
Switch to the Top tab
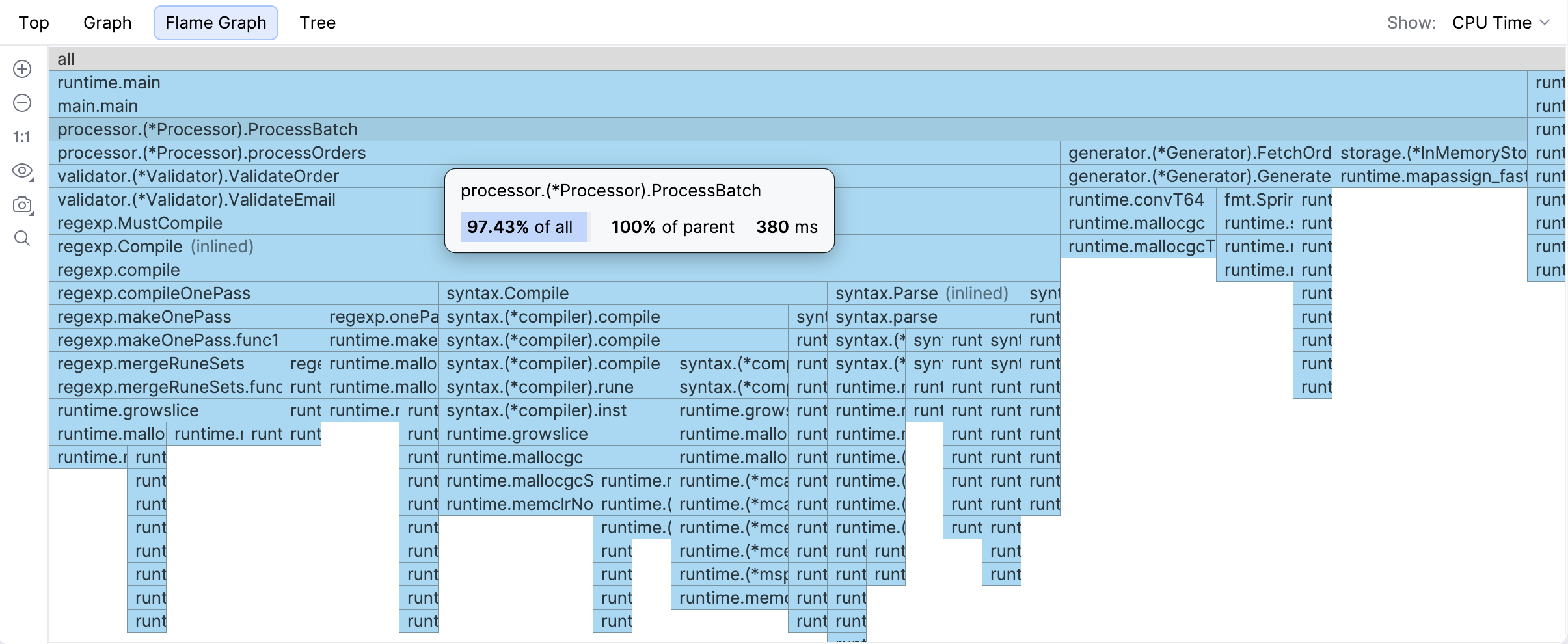34,23
